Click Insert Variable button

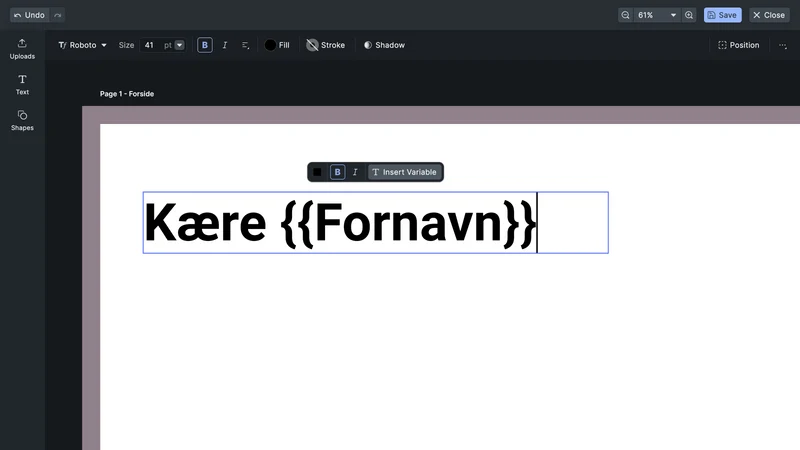(x=404, y=172)
